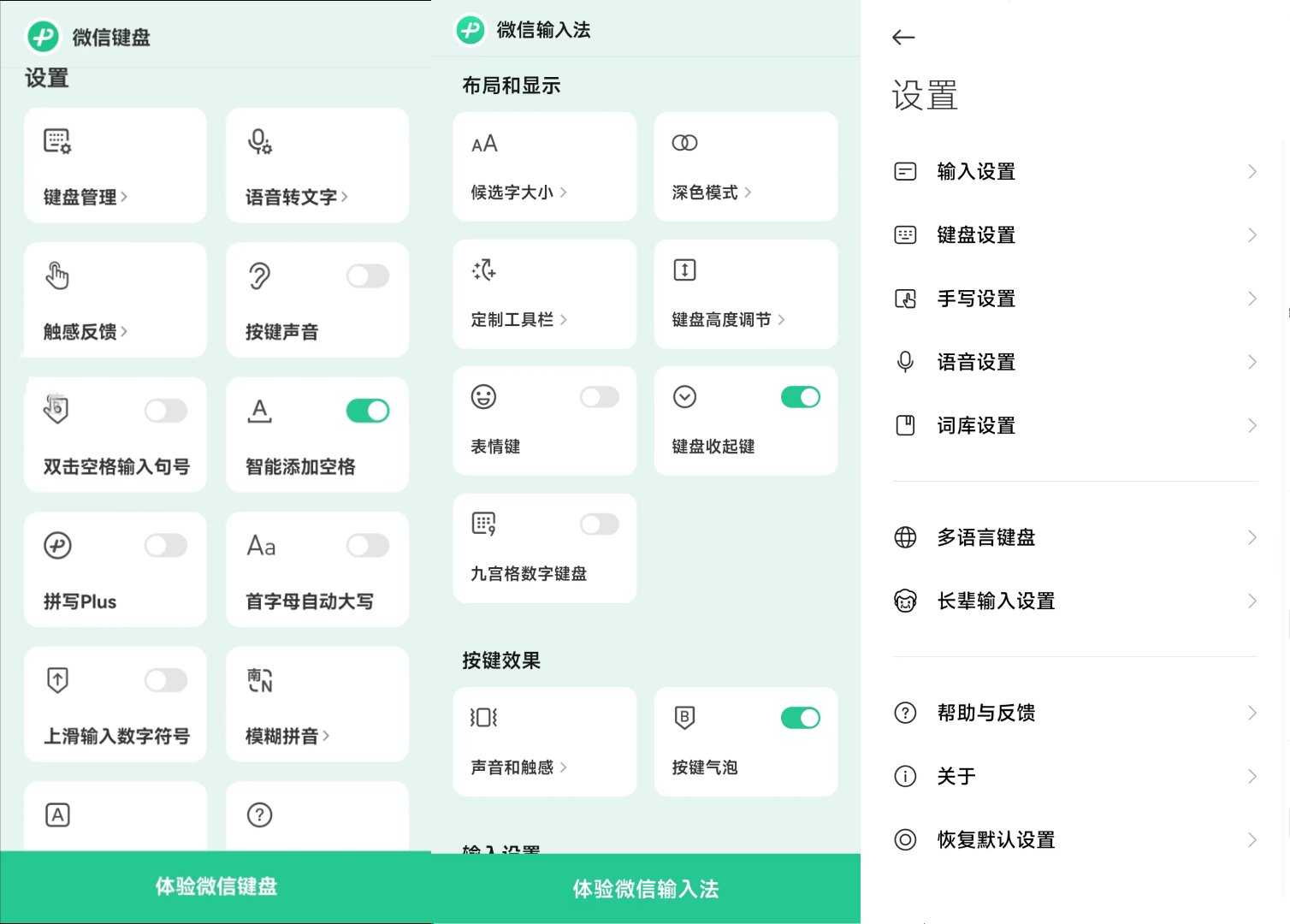Tap the 拼写Plus logo icon
Image resolution: width=1290 pixels, height=924 pixels.
click(x=57, y=546)
